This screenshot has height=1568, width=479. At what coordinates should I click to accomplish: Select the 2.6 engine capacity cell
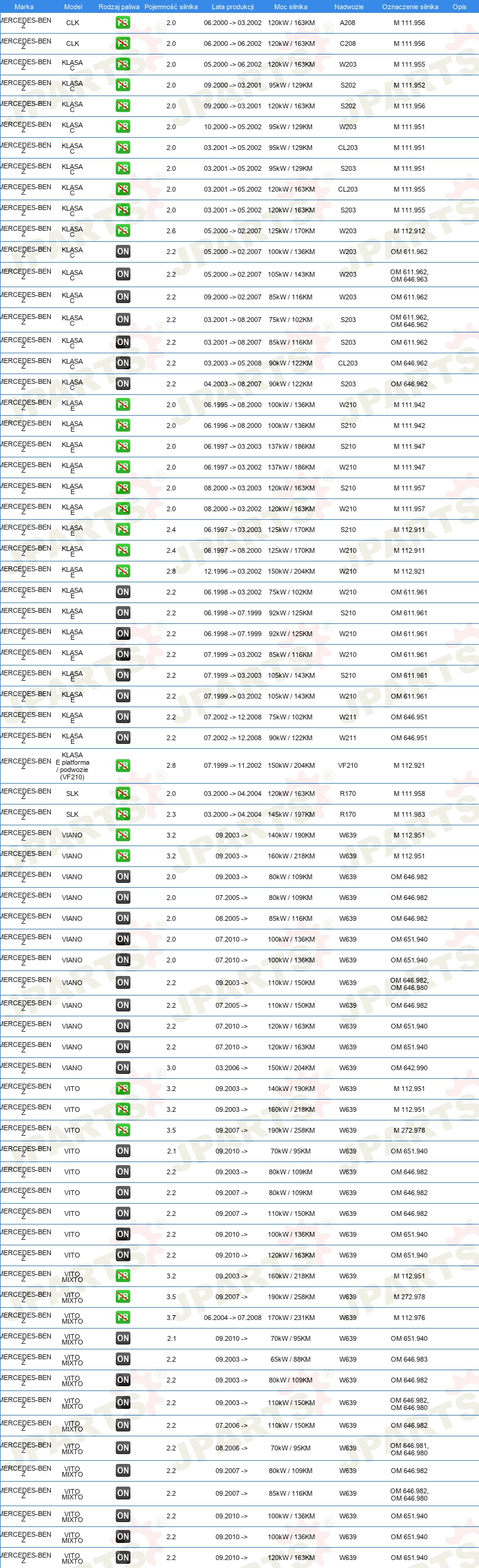point(171,231)
